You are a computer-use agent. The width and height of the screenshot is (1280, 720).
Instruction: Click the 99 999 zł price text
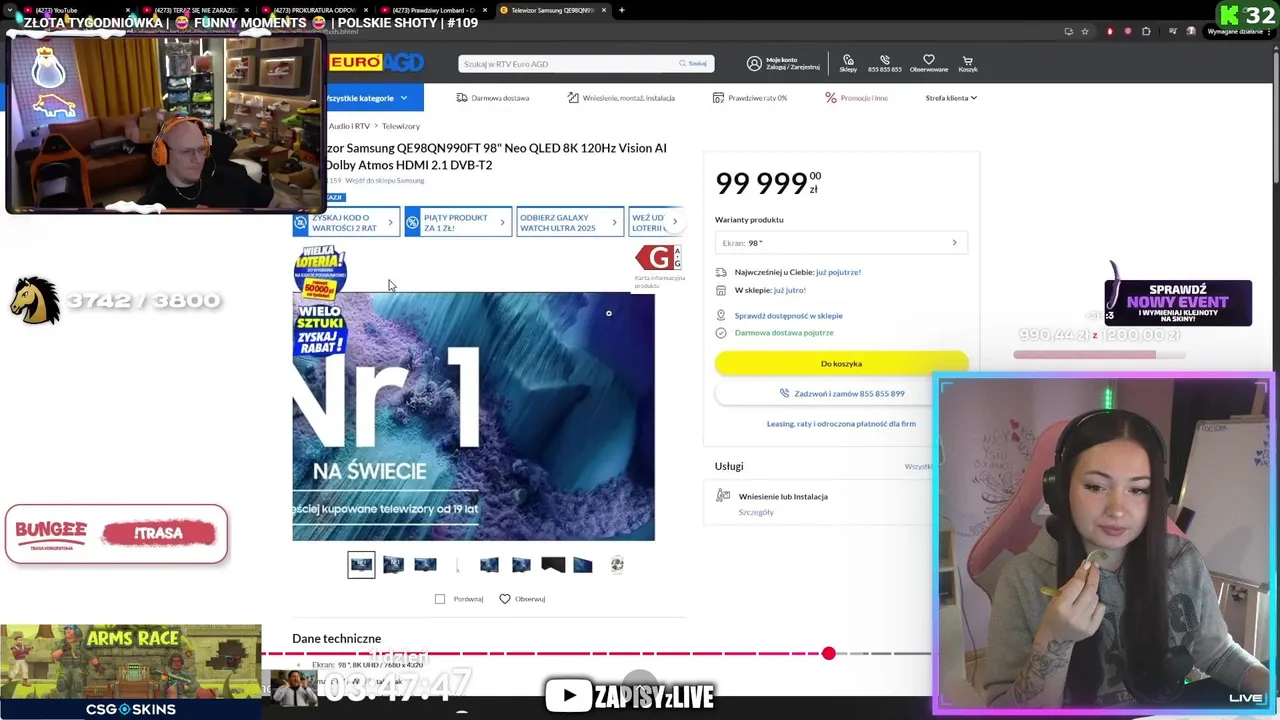click(x=768, y=183)
